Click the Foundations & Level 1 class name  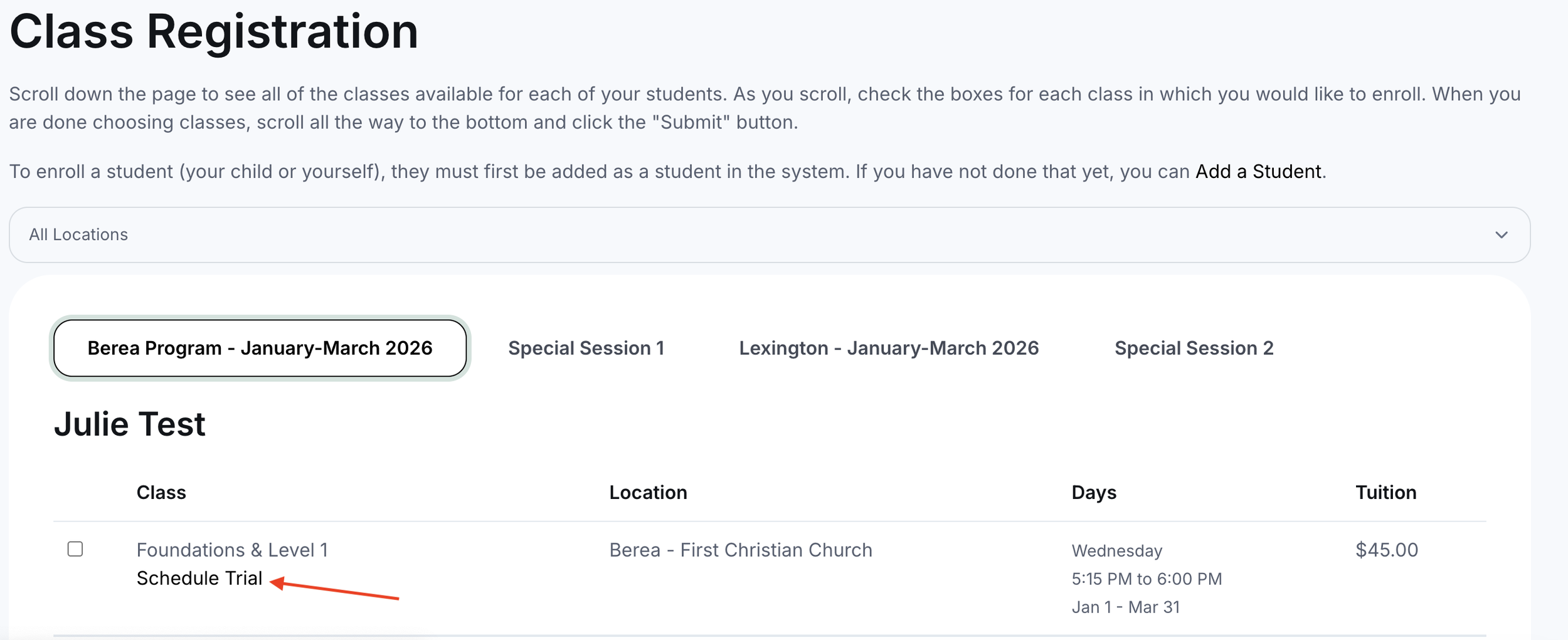click(232, 550)
